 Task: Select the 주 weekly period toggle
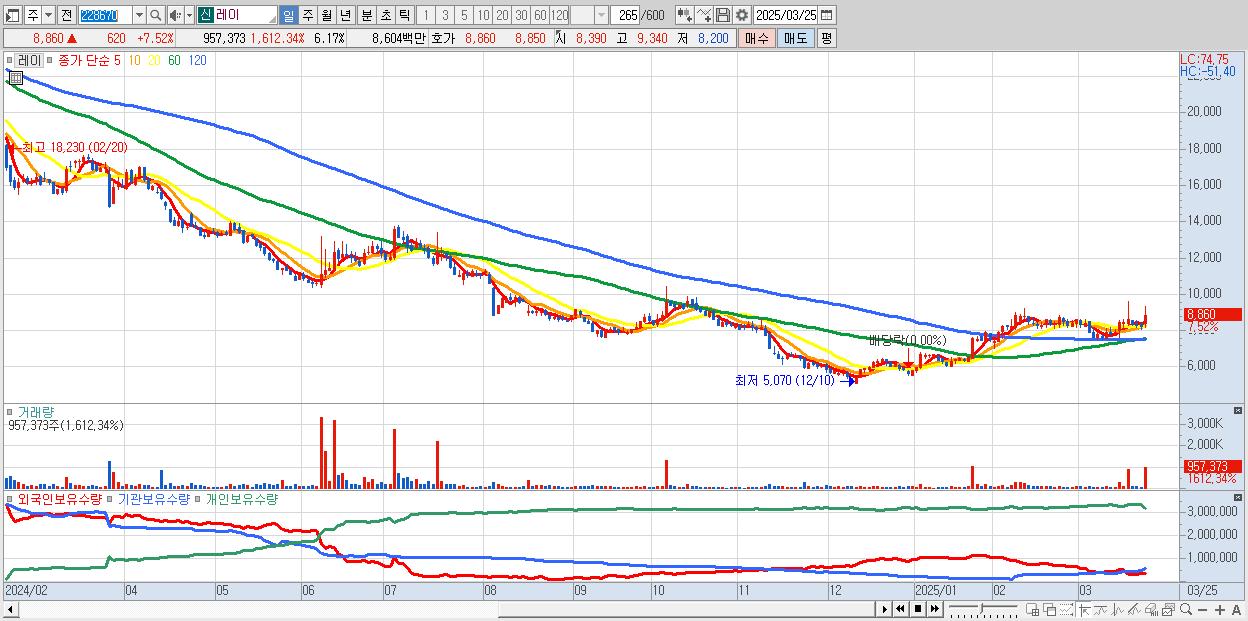pos(308,15)
